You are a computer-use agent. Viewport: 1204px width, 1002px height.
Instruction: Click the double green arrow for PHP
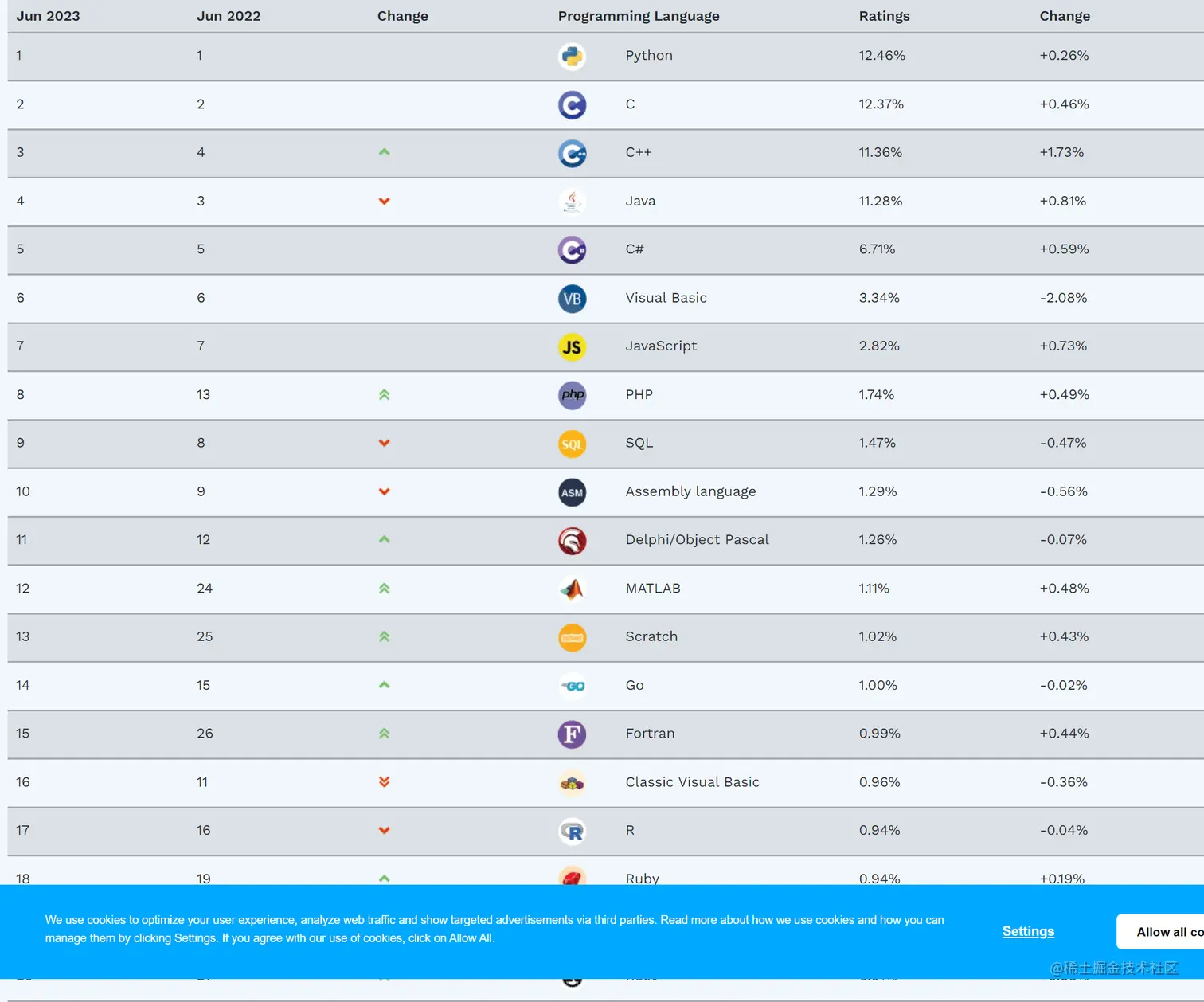[385, 394]
